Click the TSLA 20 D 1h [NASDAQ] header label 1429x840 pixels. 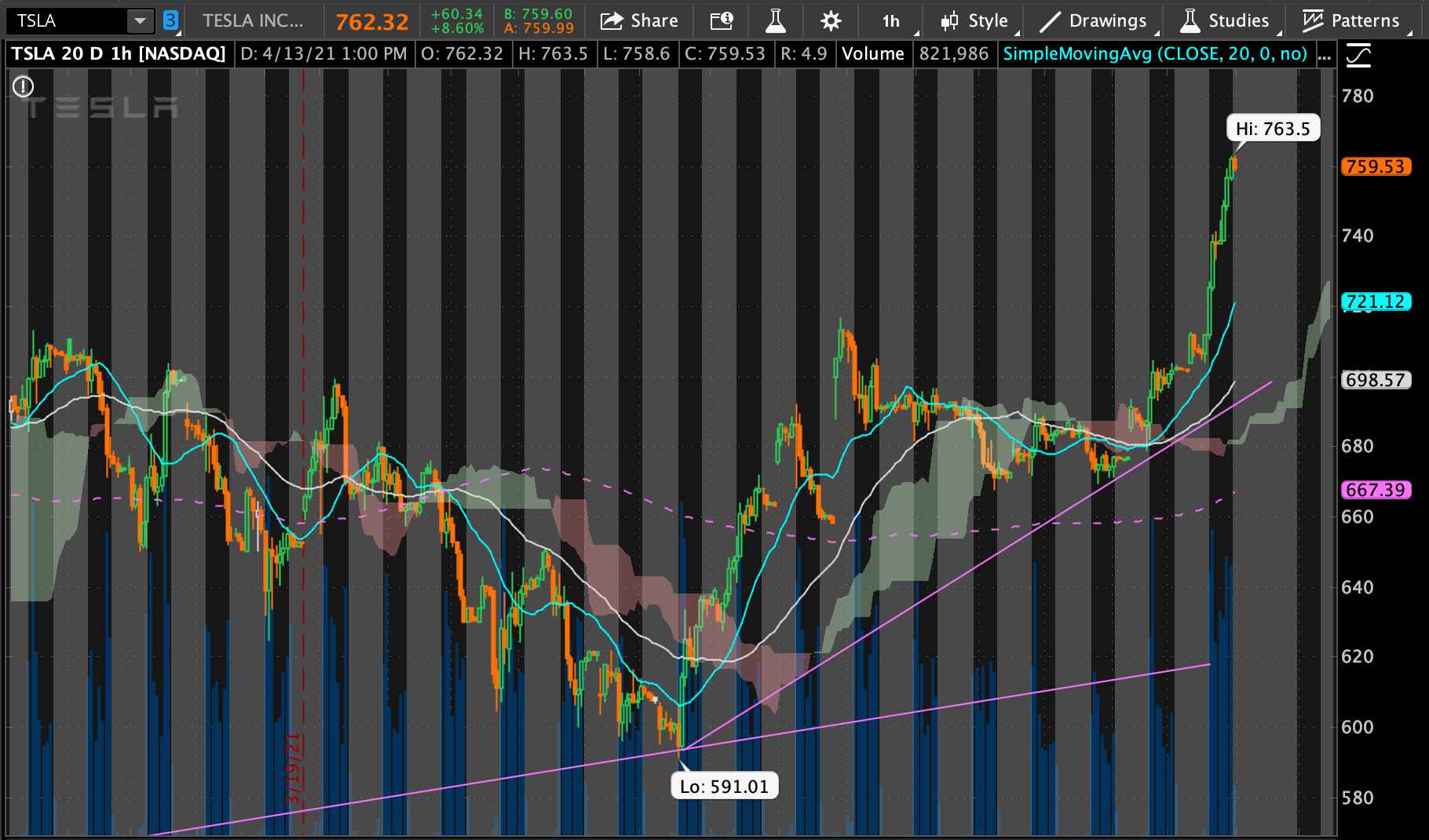click(x=119, y=54)
